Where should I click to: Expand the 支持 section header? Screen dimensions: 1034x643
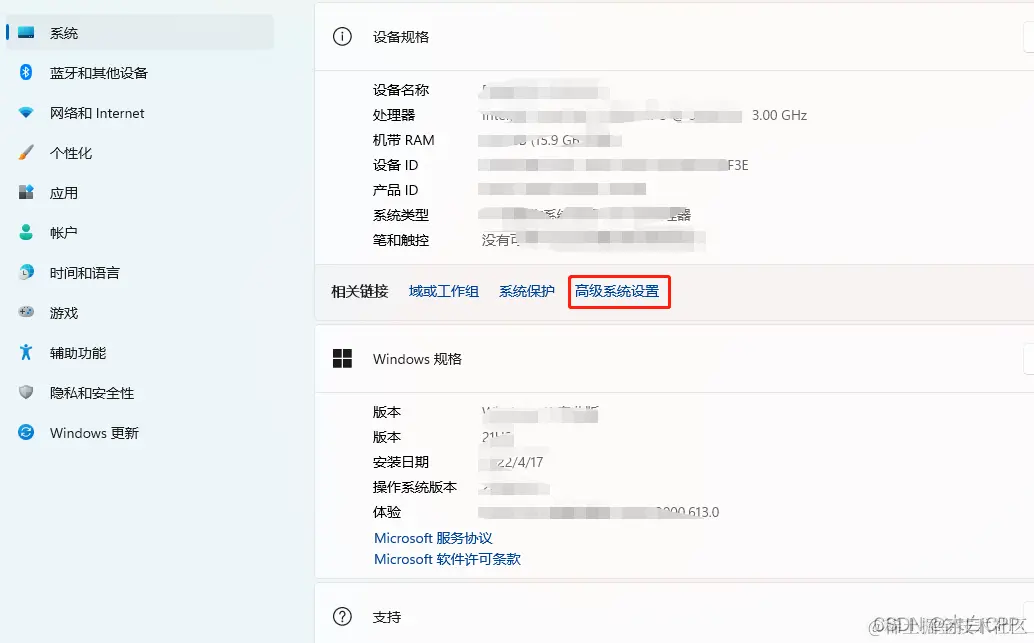click(x=674, y=613)
